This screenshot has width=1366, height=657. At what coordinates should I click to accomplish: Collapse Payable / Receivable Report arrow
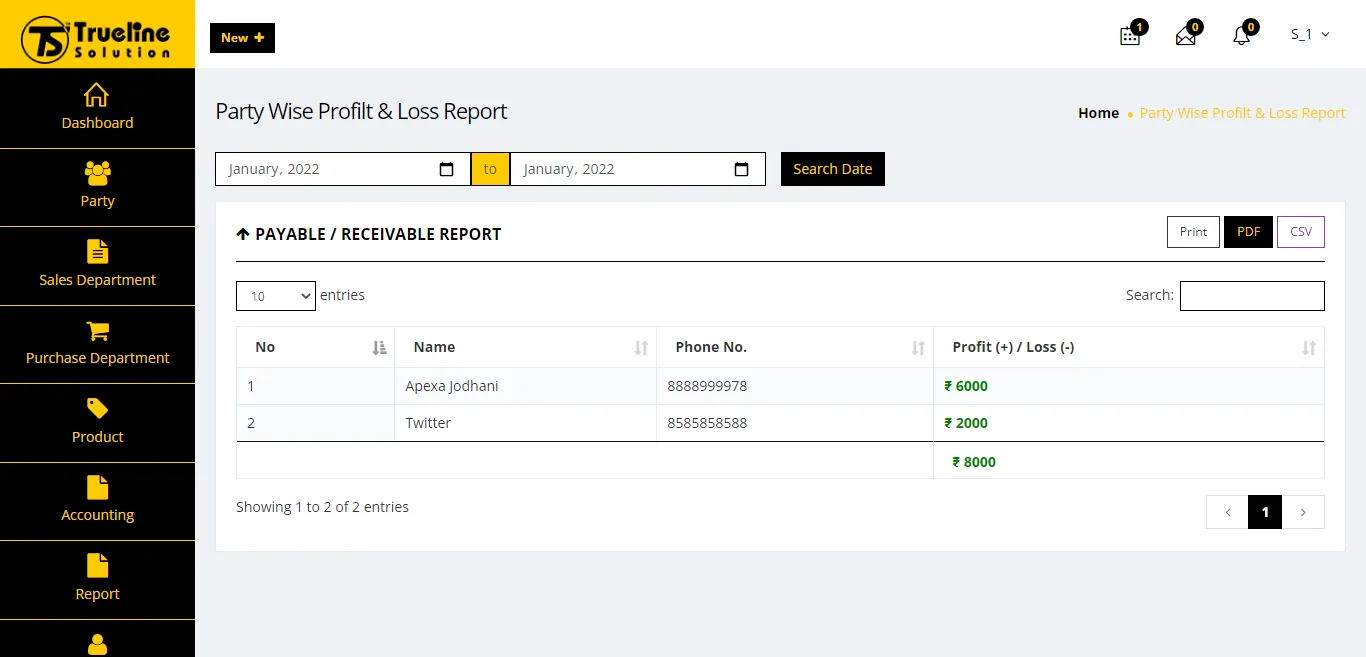pyautogui.click(x=242, y=234)
